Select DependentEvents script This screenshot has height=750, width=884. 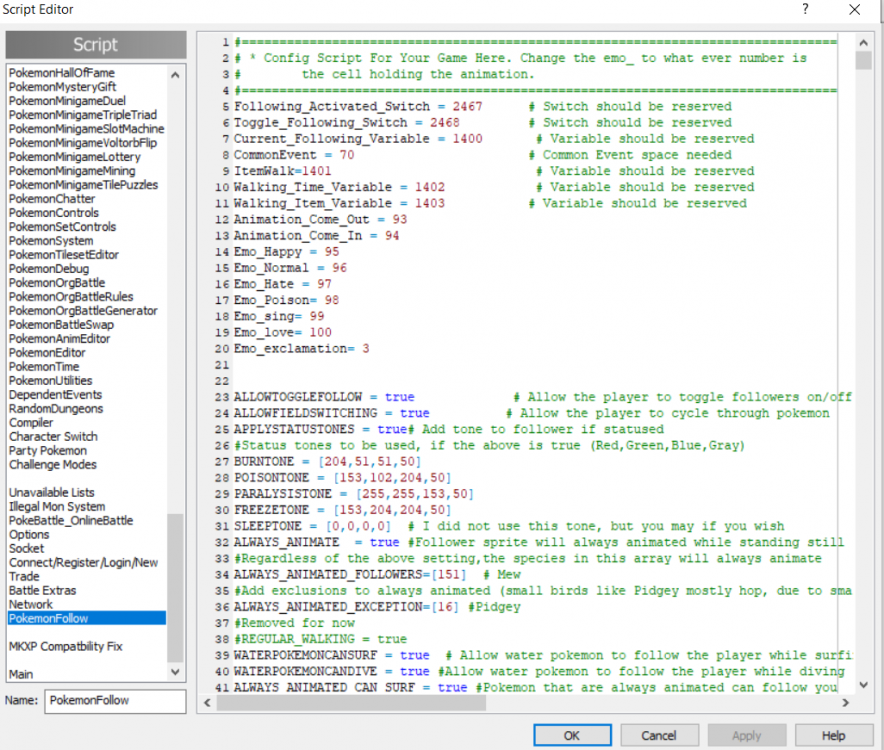[55, 395]
